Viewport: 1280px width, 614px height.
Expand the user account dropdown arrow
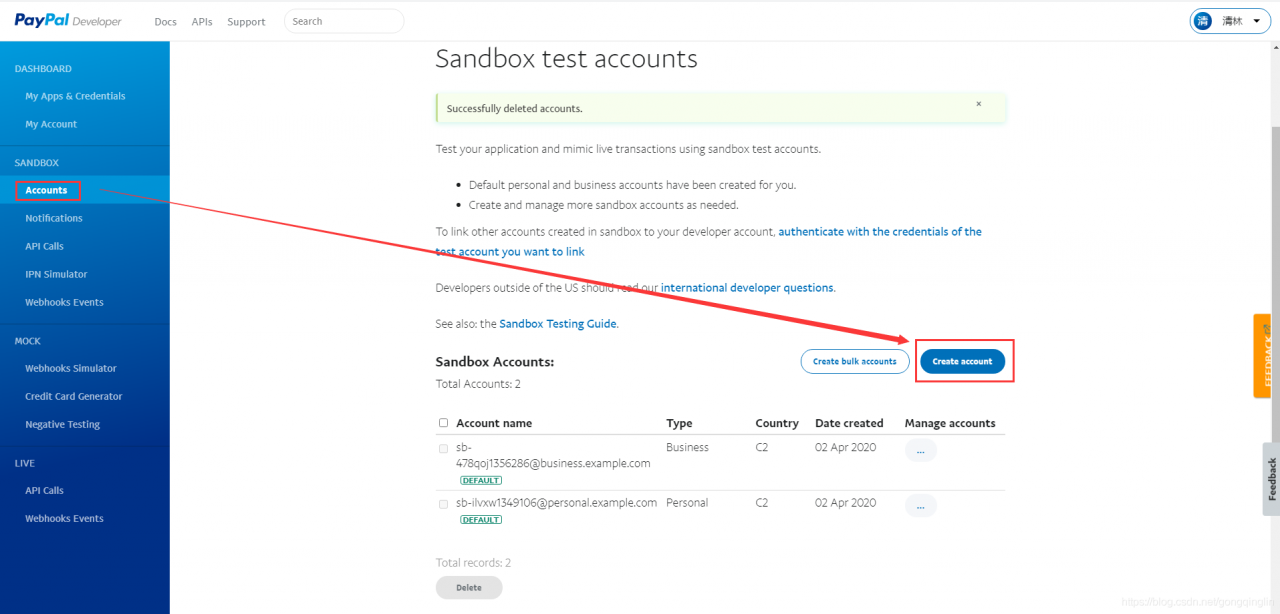pyautogui.click(x=1256, y=21)
